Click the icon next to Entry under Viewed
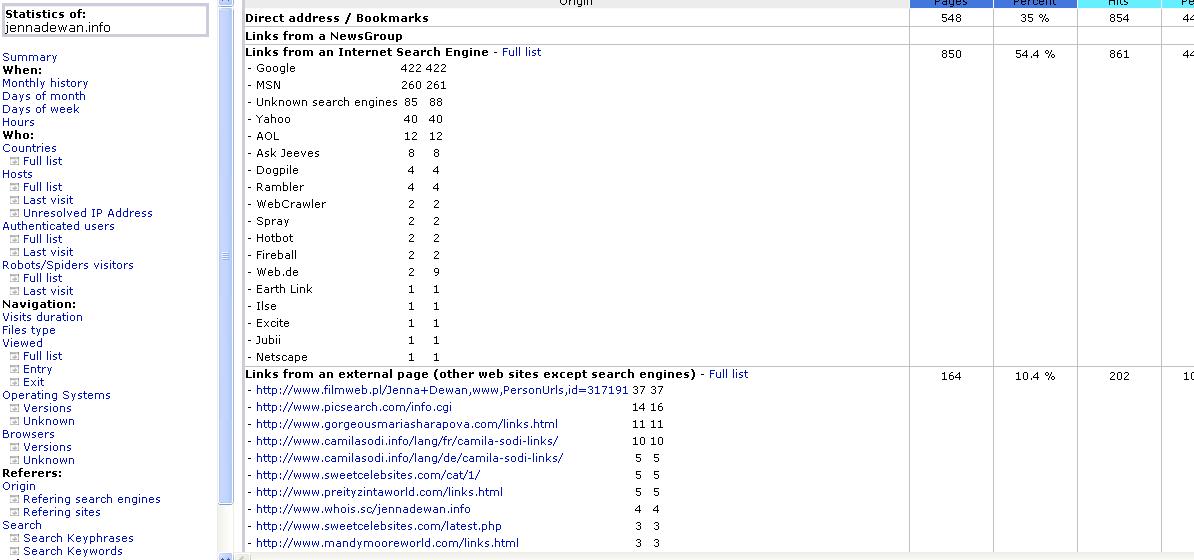 [15, 369]
